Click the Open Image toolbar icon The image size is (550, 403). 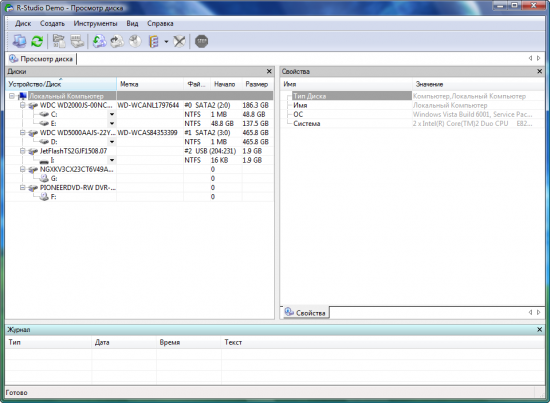coord(100,41)
